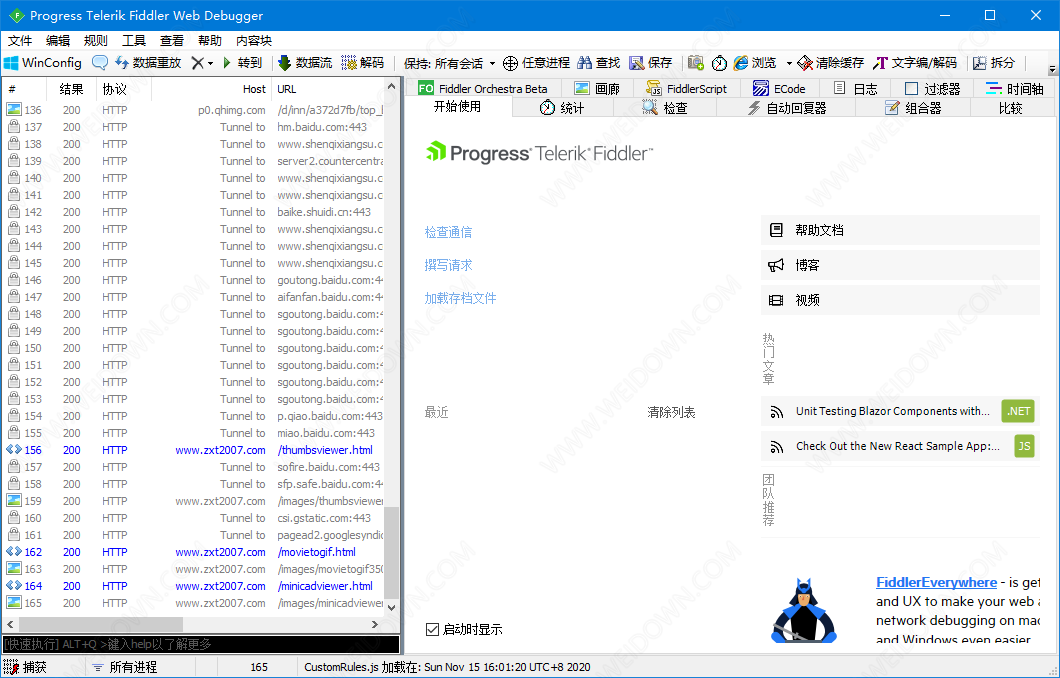Switch to the 日志 tab

coord(855,89)
